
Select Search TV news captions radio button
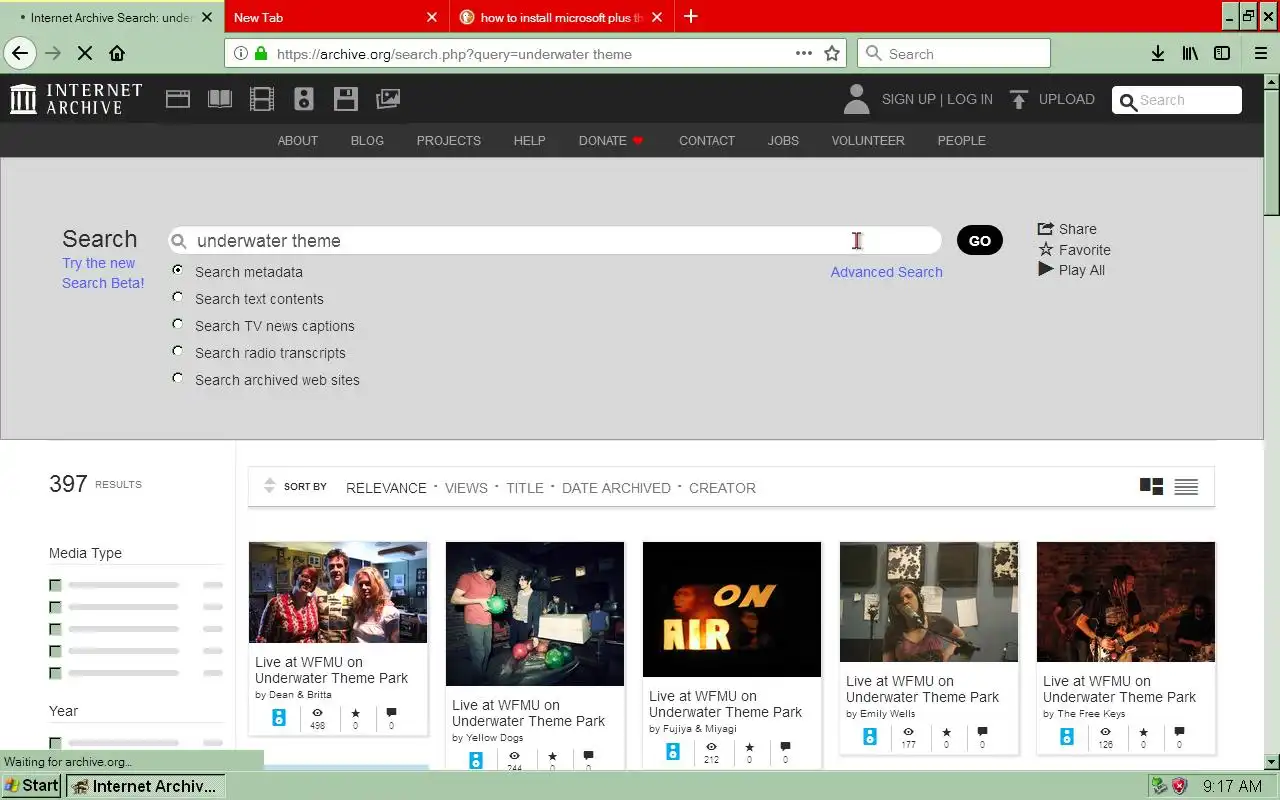[177, 324]
